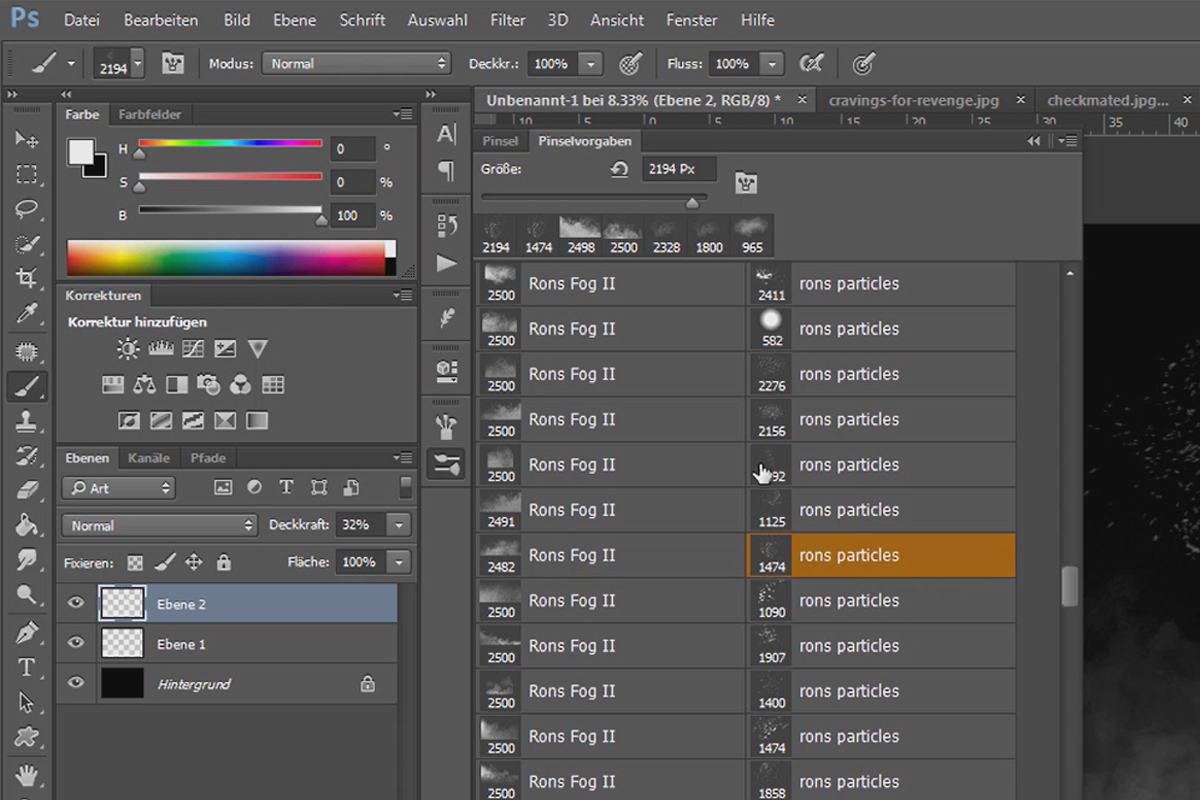Toggle pressure for opacity button

(629, 63)
